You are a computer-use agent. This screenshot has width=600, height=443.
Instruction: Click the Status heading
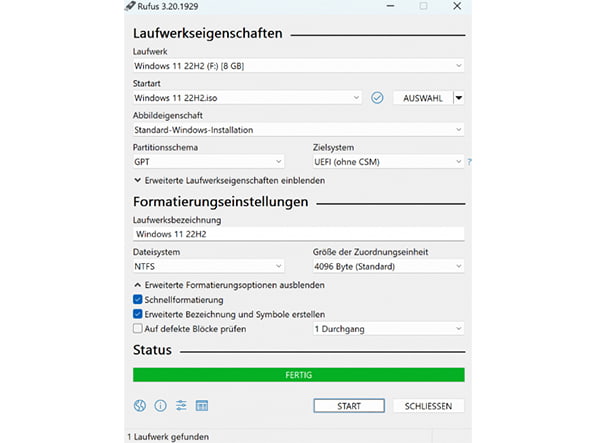[152, 350]
